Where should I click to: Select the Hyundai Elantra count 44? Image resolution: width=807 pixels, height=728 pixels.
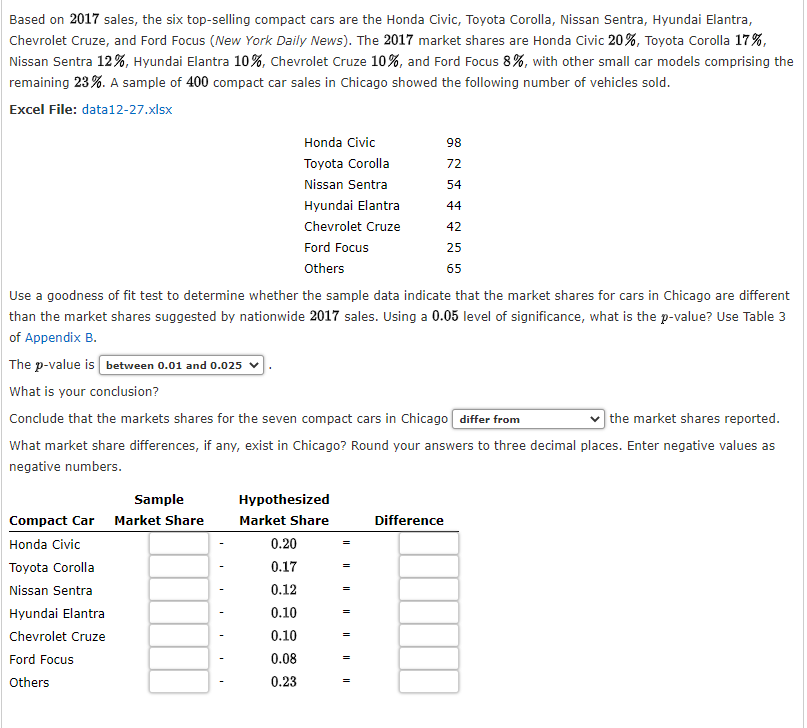tap(453, 206)
